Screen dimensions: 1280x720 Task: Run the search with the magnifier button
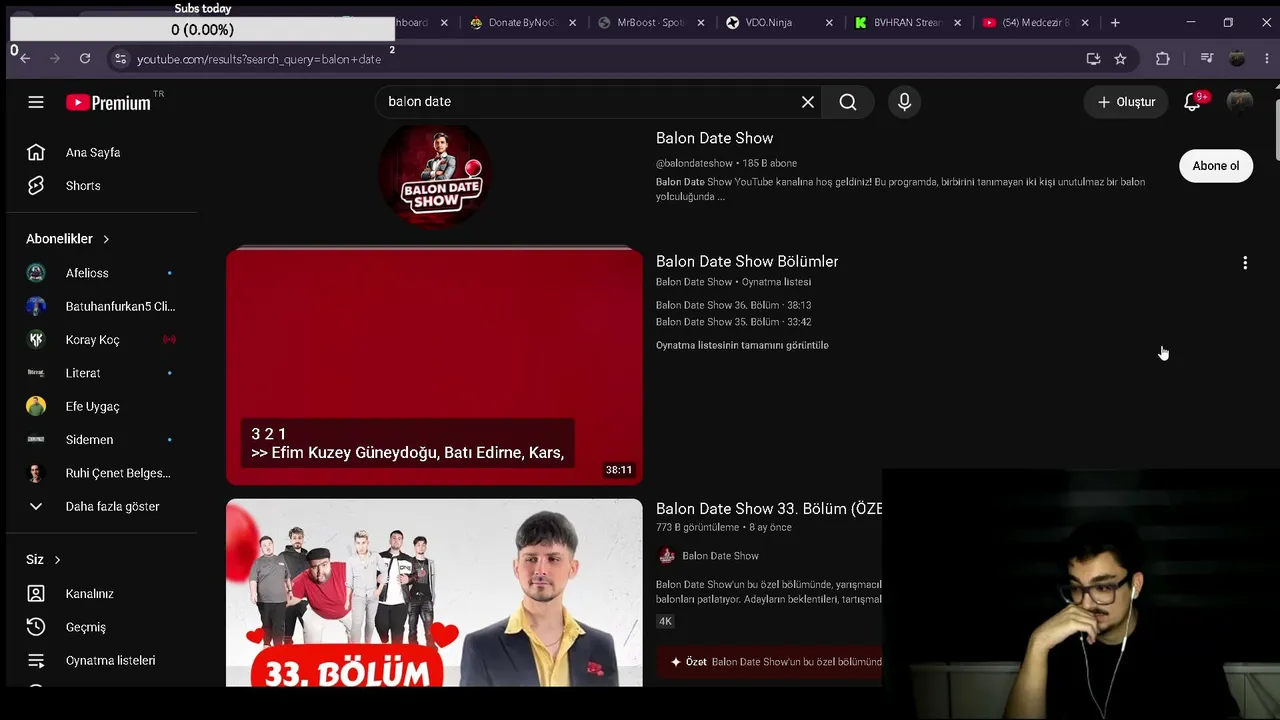(848, 102)
